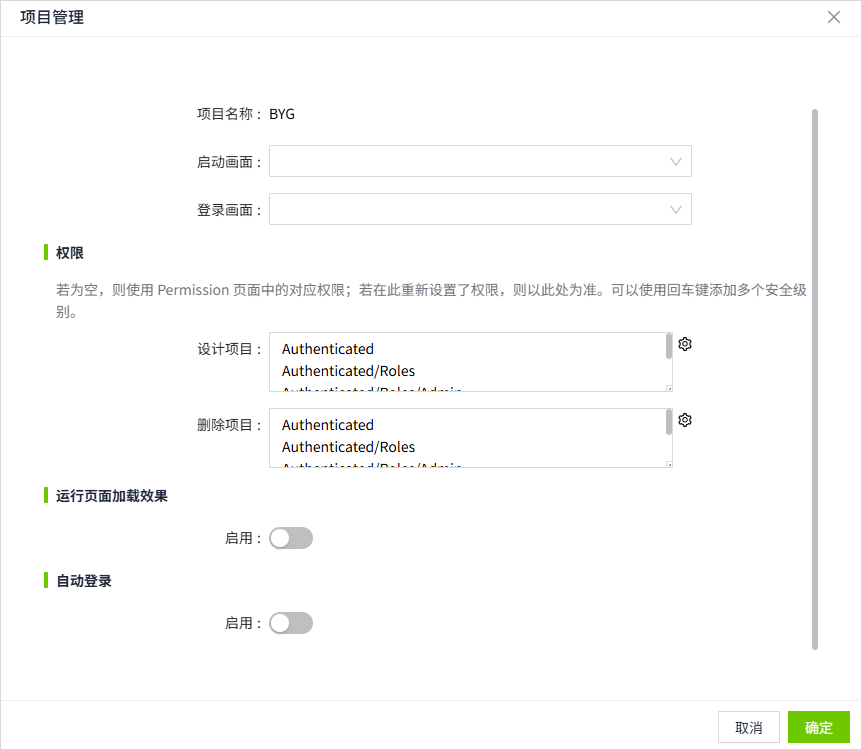The width and height of the screenshot is (862, 750).
Task: Click the gear icon beside 删除项目 list
Action: click(x=684, y=420)
